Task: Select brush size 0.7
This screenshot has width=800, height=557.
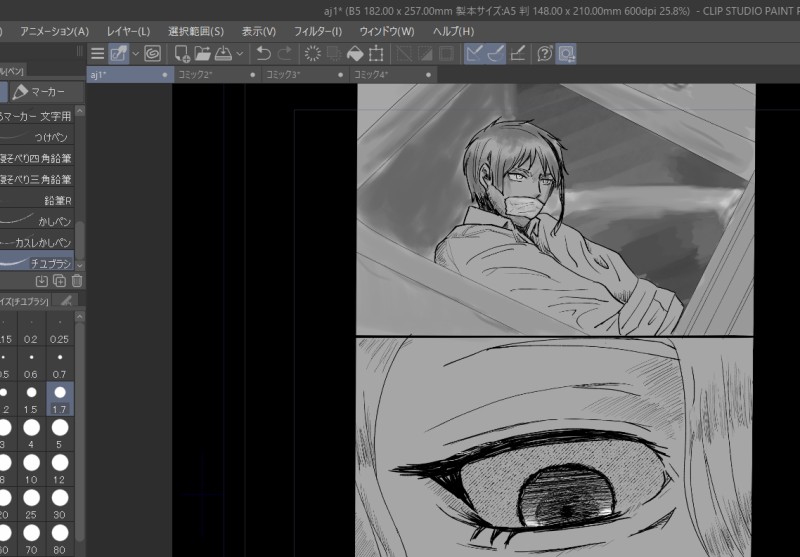Action: pyautogui.click(x=60, y=365)
